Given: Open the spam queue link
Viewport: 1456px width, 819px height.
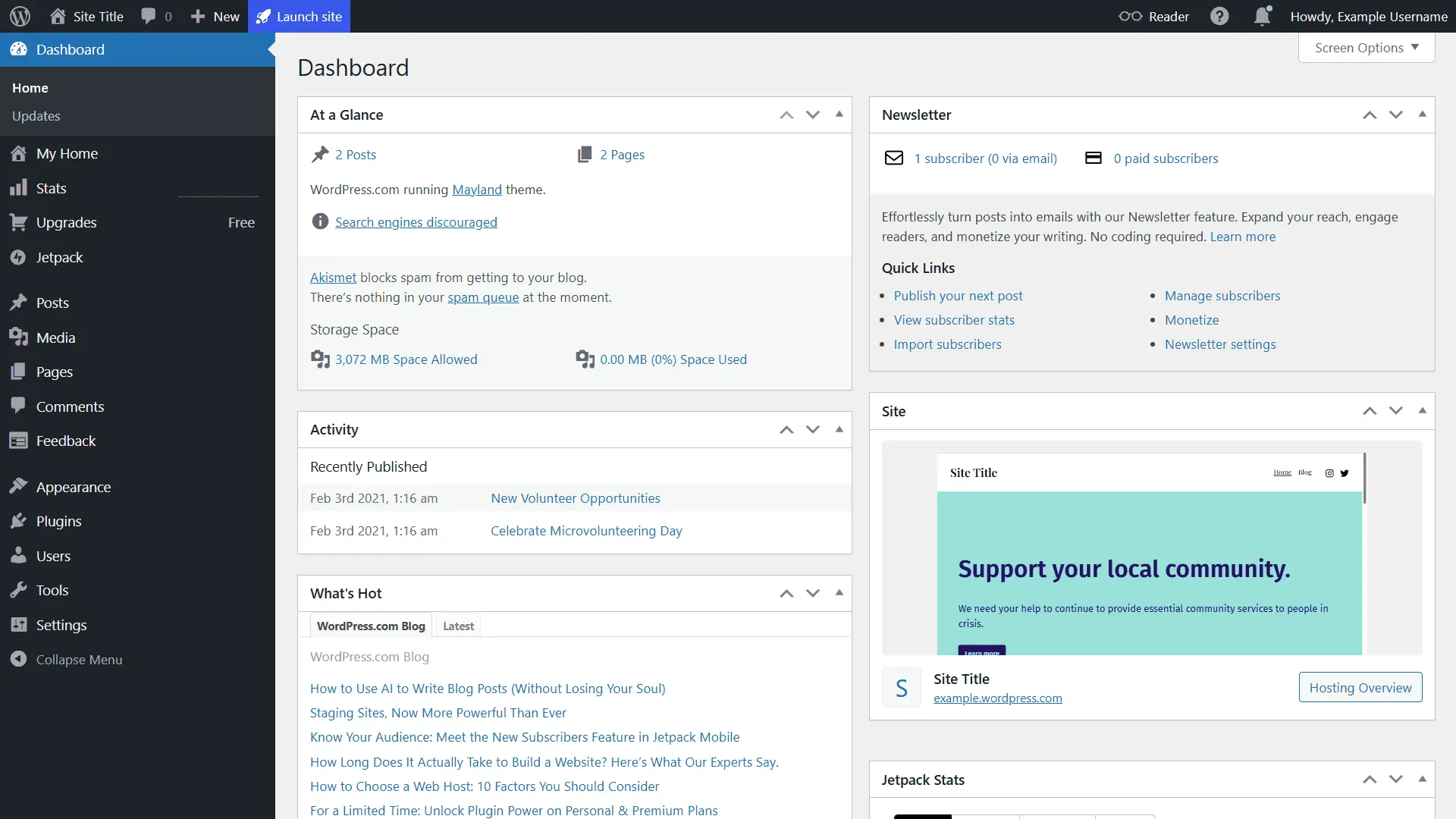Looking at the screenshot, I should (482, 297).
